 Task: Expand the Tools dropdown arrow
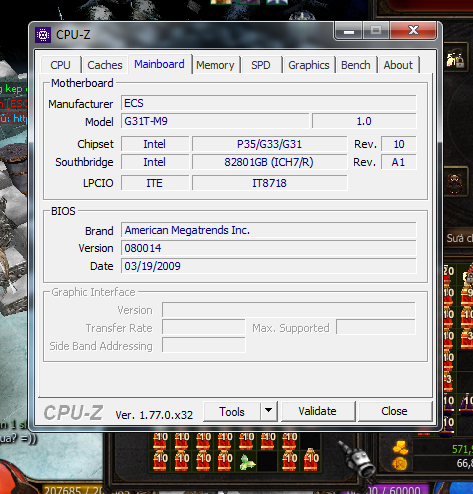coord(269,411)
